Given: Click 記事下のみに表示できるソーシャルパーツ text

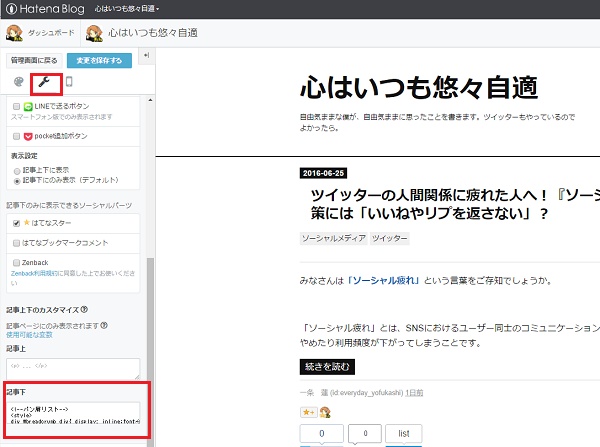Looking at the screenshot, I should [x=69, y=206].
